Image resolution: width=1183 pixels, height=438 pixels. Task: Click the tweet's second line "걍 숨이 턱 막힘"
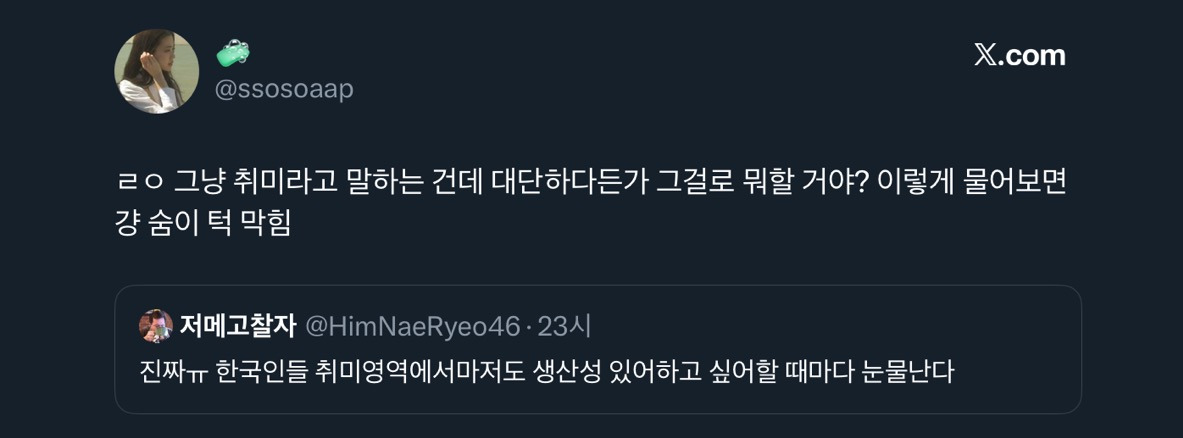[203, 224]
